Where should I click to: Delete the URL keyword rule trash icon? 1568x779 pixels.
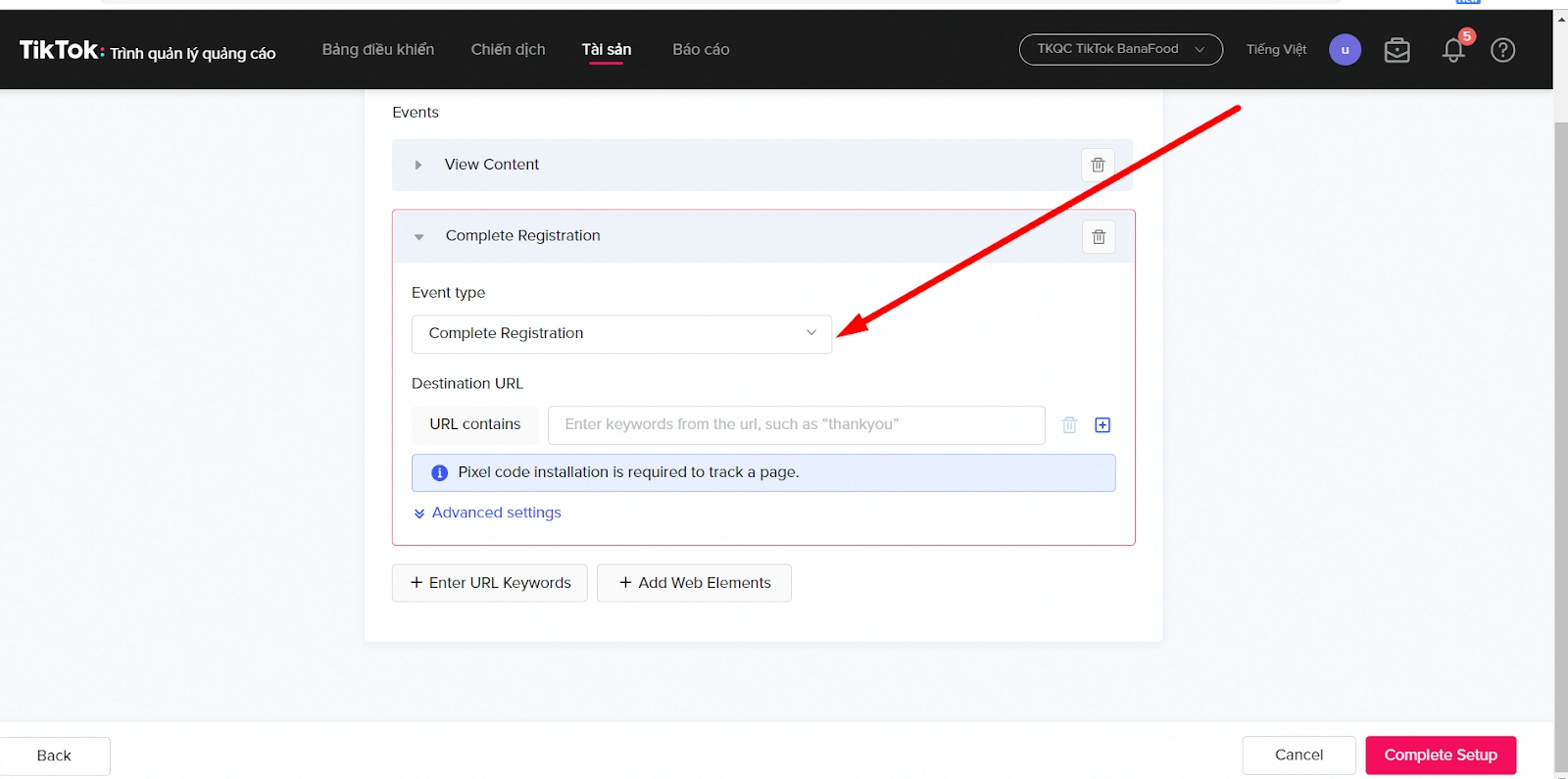[1069, 424]
